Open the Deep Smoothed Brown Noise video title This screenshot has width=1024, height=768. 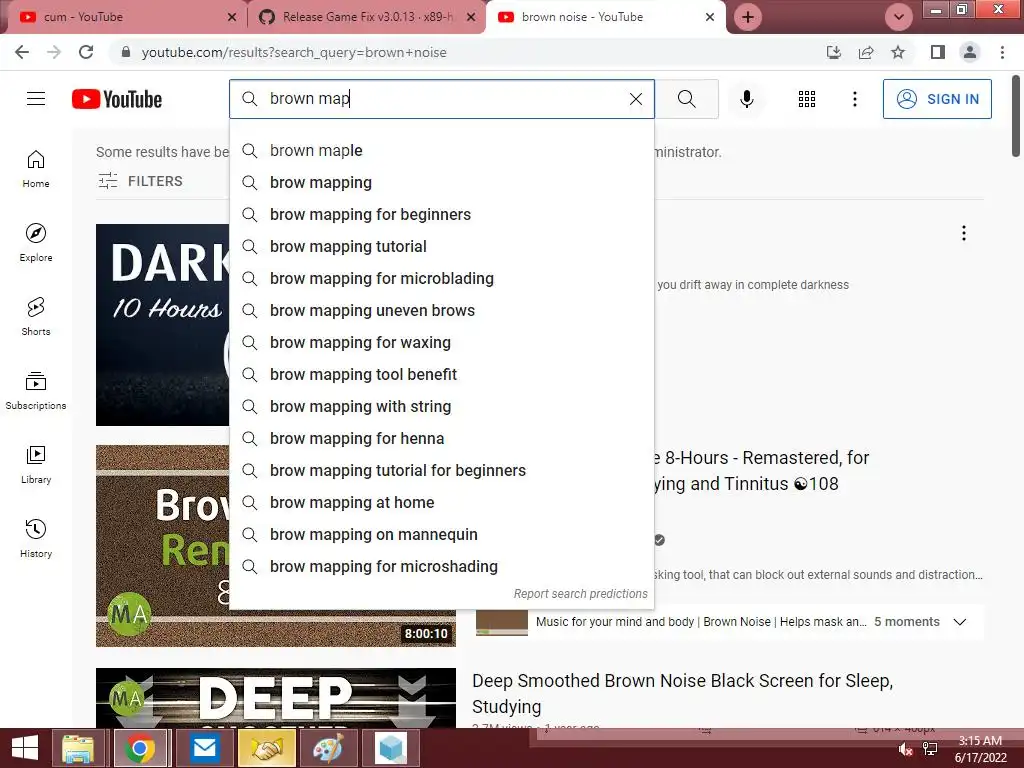click(682, 694)
